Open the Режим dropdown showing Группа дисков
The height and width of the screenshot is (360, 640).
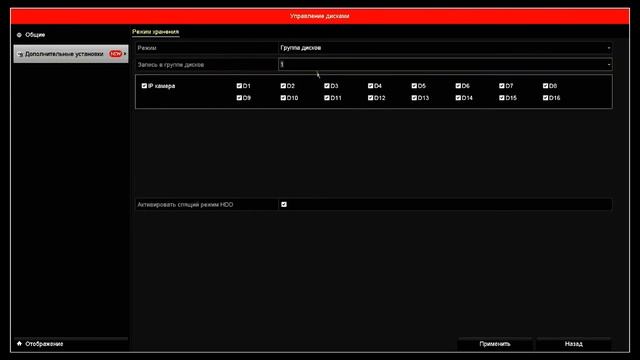pos(445,48)
